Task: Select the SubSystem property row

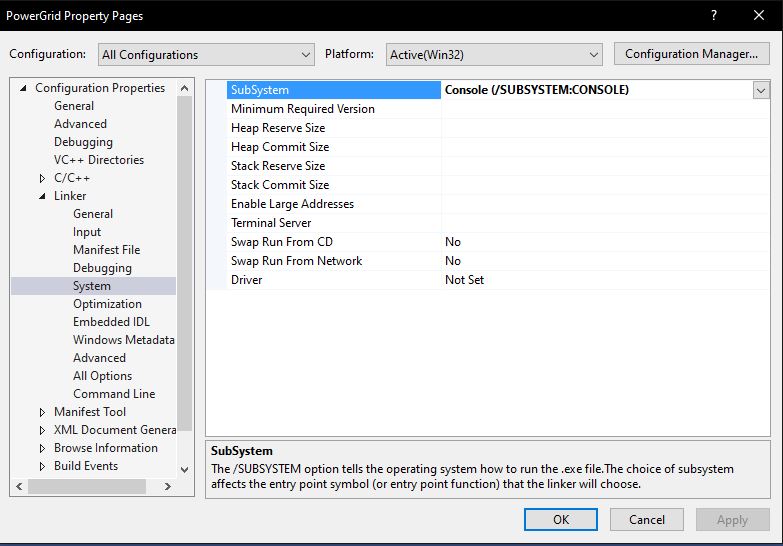Action: click(334, 90)
